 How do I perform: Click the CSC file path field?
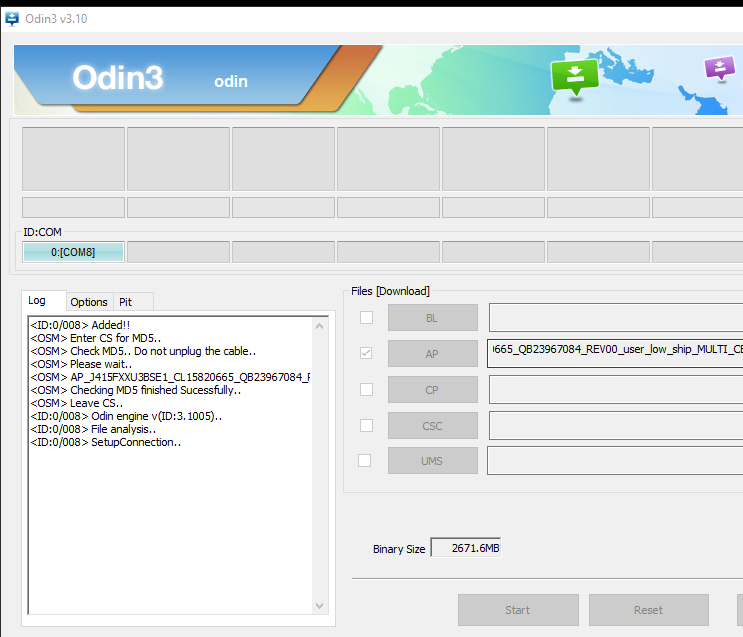(616, 426)
